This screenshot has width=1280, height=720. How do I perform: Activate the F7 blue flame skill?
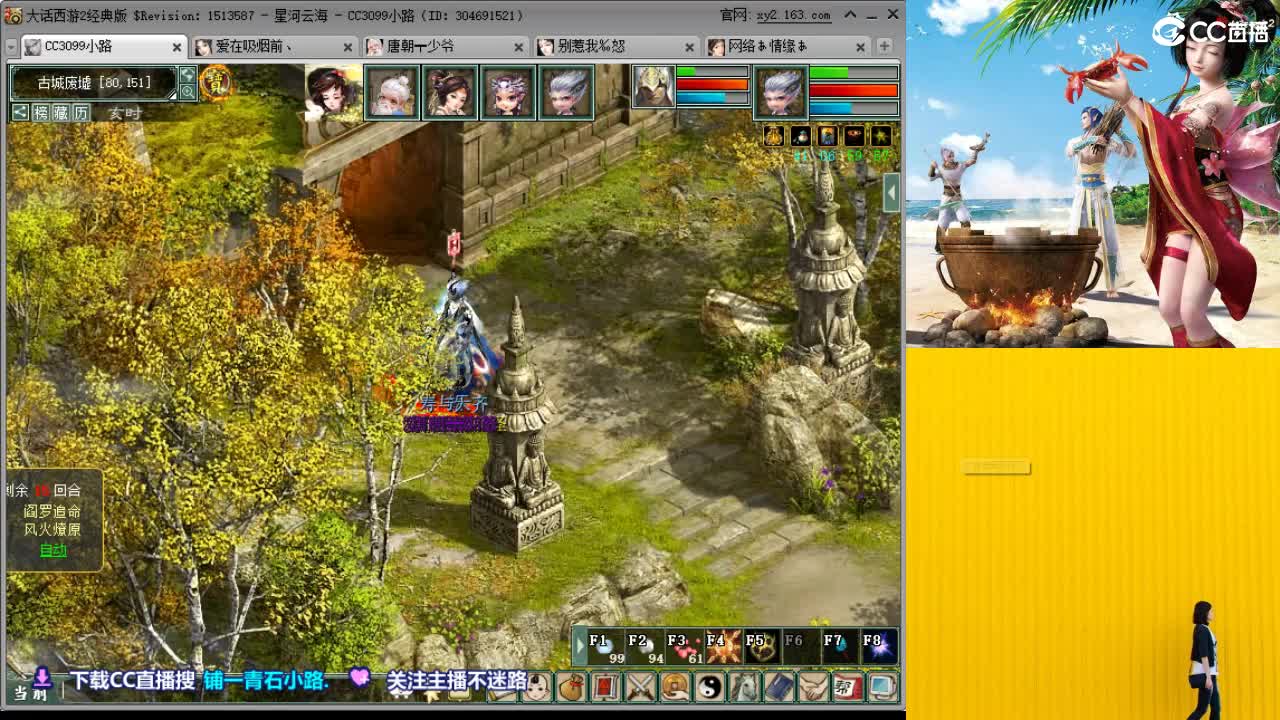coord(840,647)
